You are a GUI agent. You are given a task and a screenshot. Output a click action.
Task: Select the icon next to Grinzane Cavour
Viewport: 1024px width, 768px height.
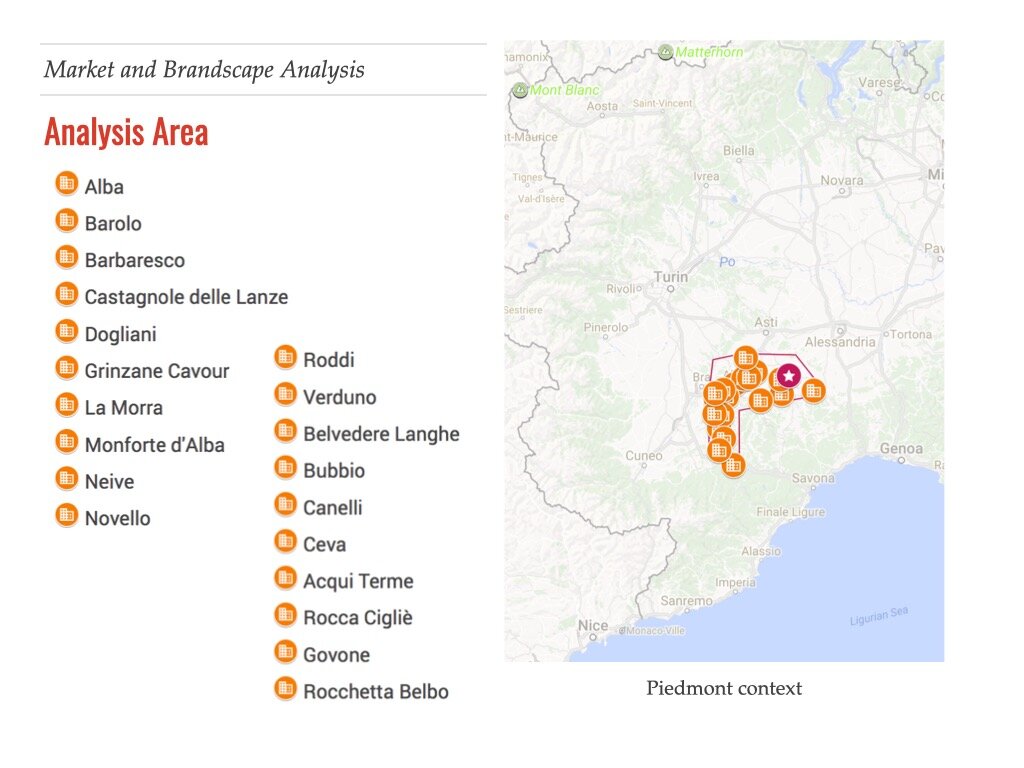click(x=67, y=368)
